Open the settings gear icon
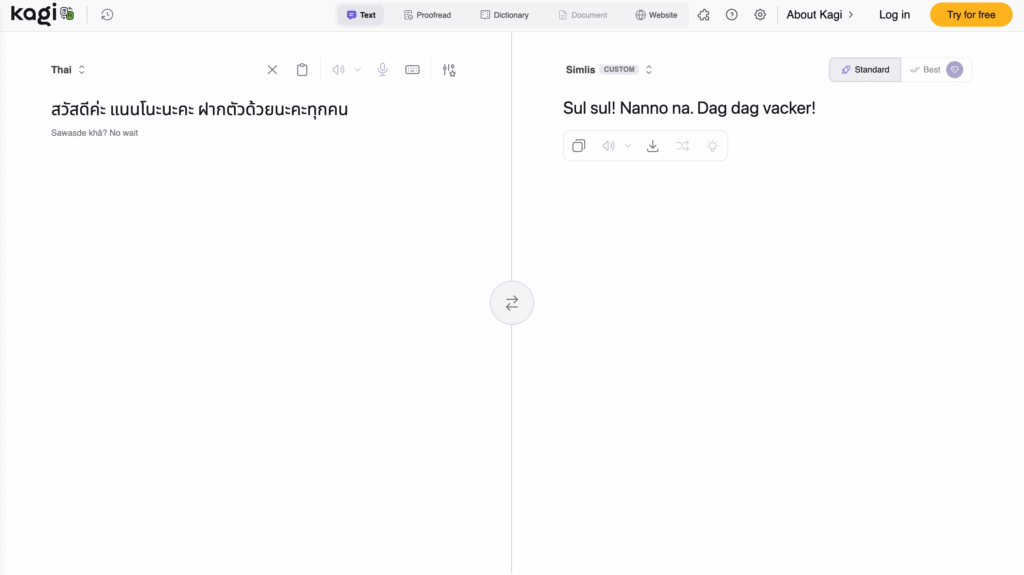1024x575 pixels. pos(760,14)
